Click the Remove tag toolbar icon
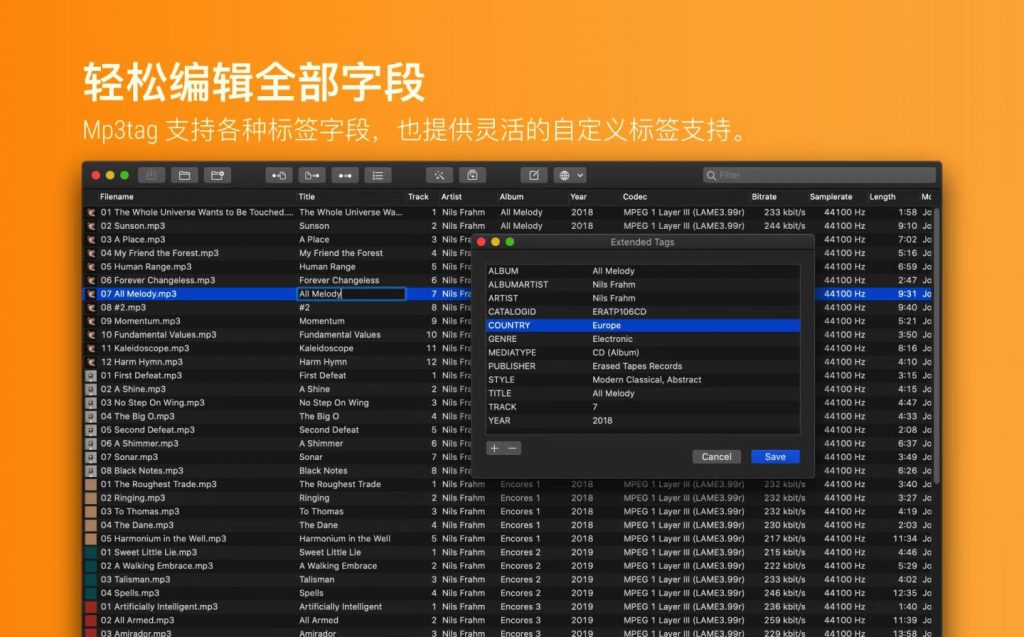The width and height of the screenshot is (1024, 637). point(471,175)
